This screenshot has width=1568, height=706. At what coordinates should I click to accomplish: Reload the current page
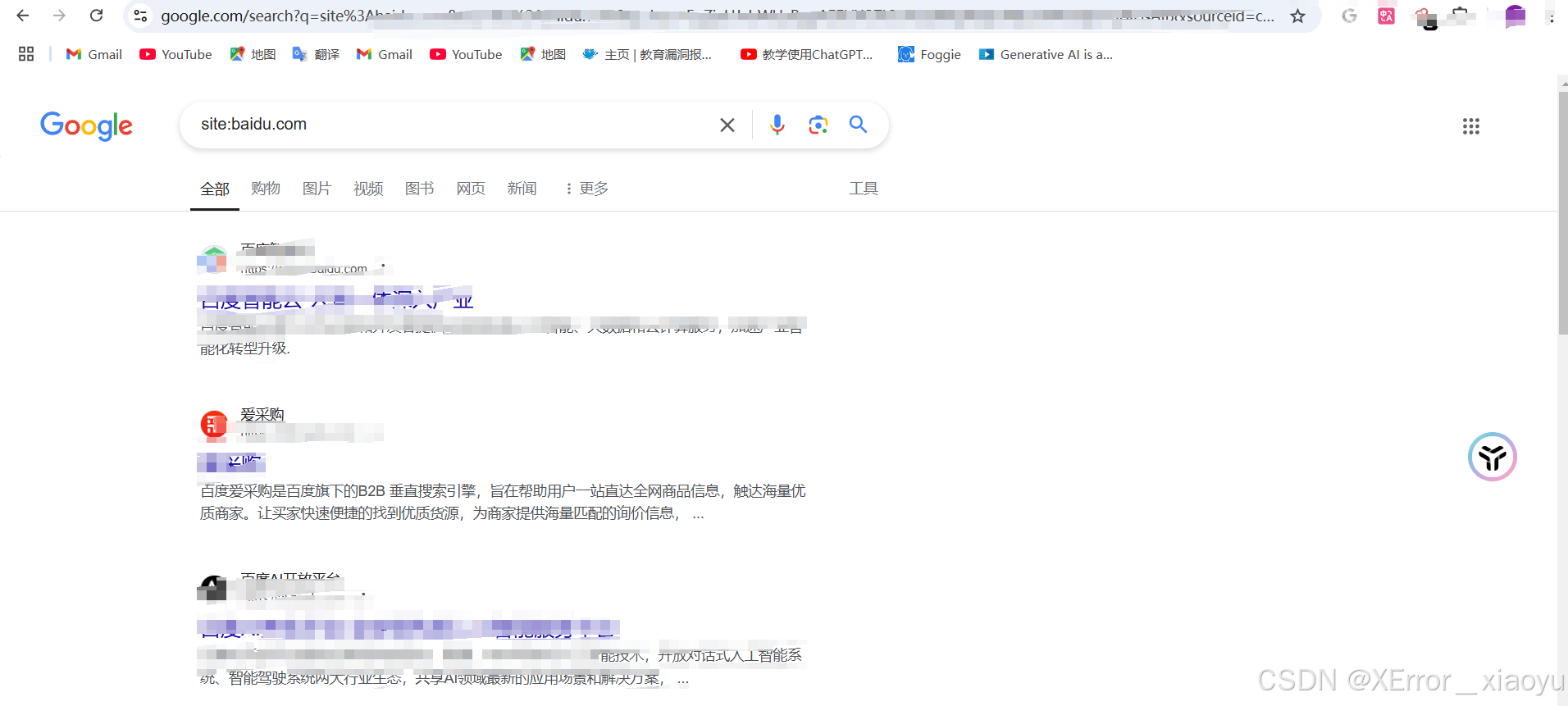point(96,16)
